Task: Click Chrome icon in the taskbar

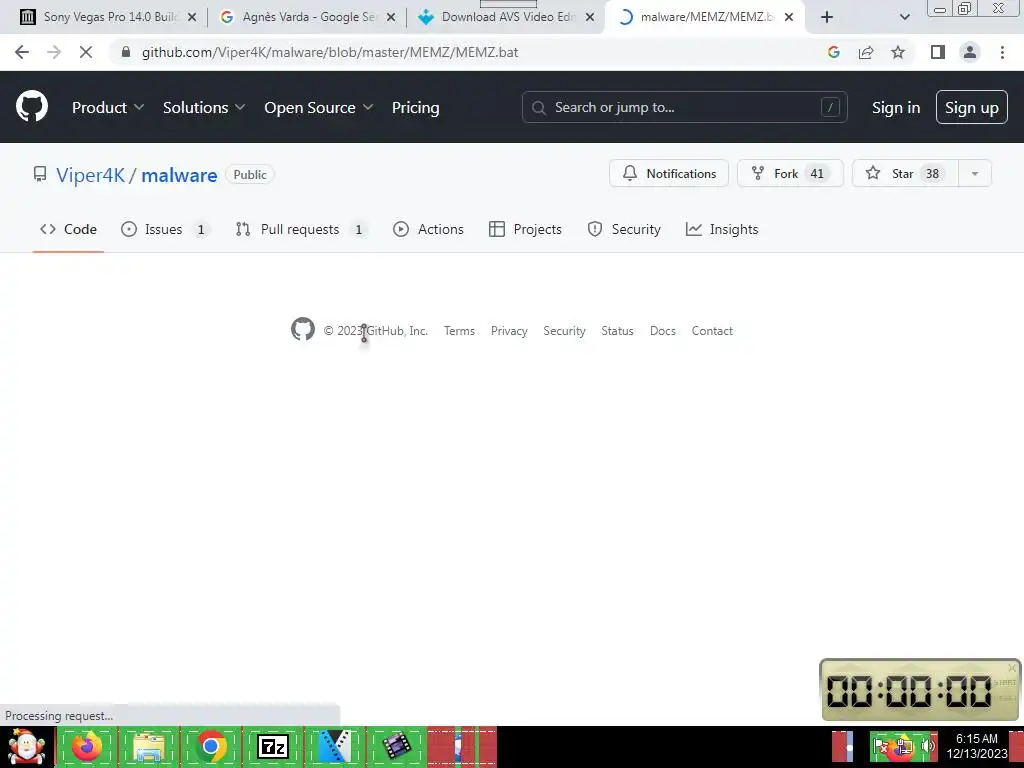Action: click(210, 746)
